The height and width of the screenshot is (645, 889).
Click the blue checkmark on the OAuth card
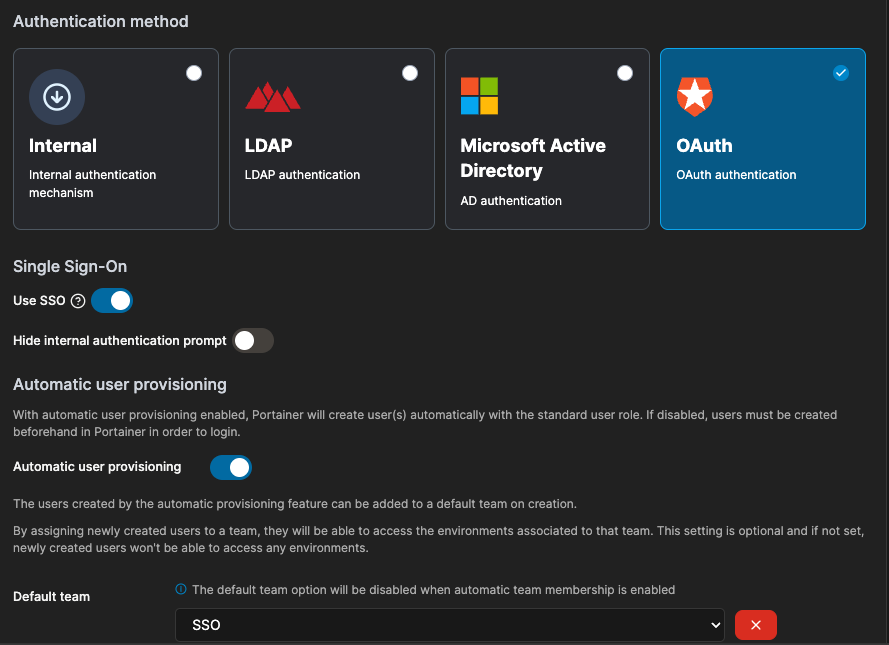click(x=841, y=72)
